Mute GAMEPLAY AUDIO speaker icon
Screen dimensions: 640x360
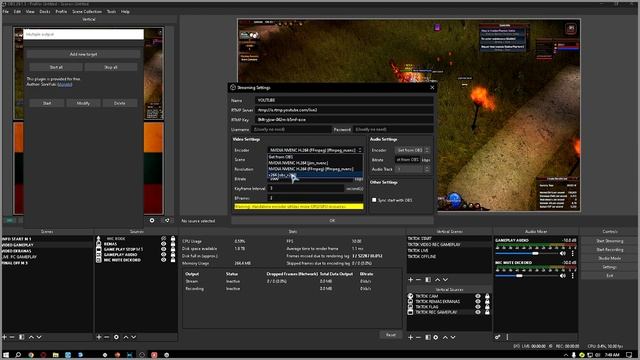pyautogui.click(x=563, y=253)
